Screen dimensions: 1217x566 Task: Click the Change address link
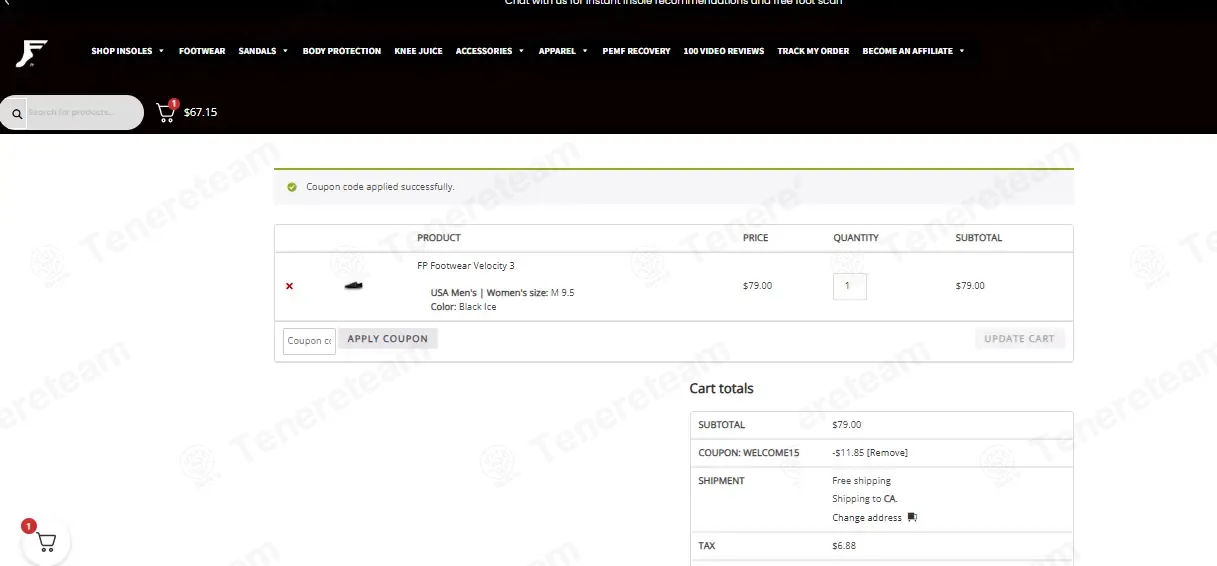pos(868,518)
